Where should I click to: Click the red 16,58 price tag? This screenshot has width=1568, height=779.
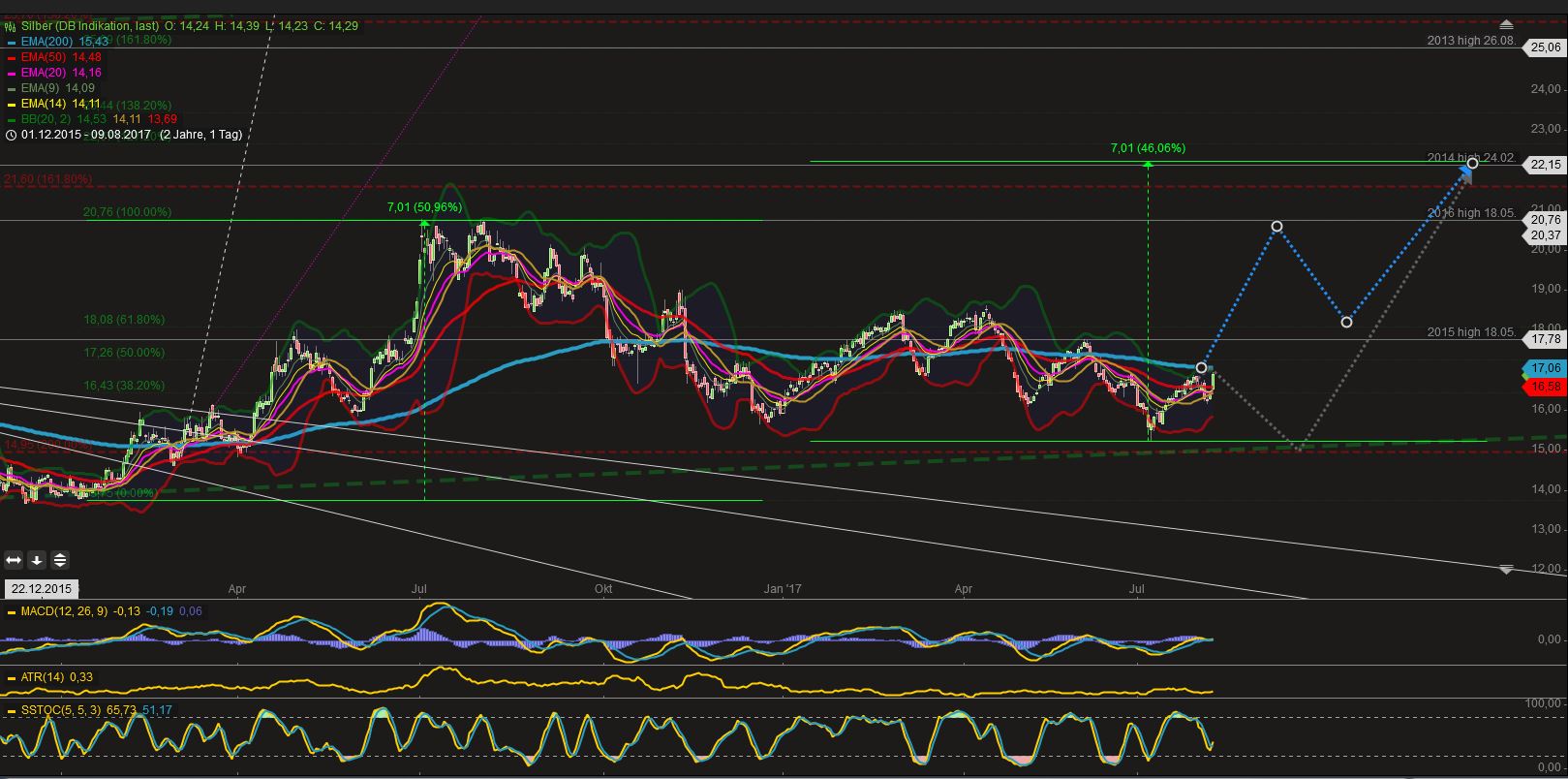pyautogui.click(x=1545, y=387)
